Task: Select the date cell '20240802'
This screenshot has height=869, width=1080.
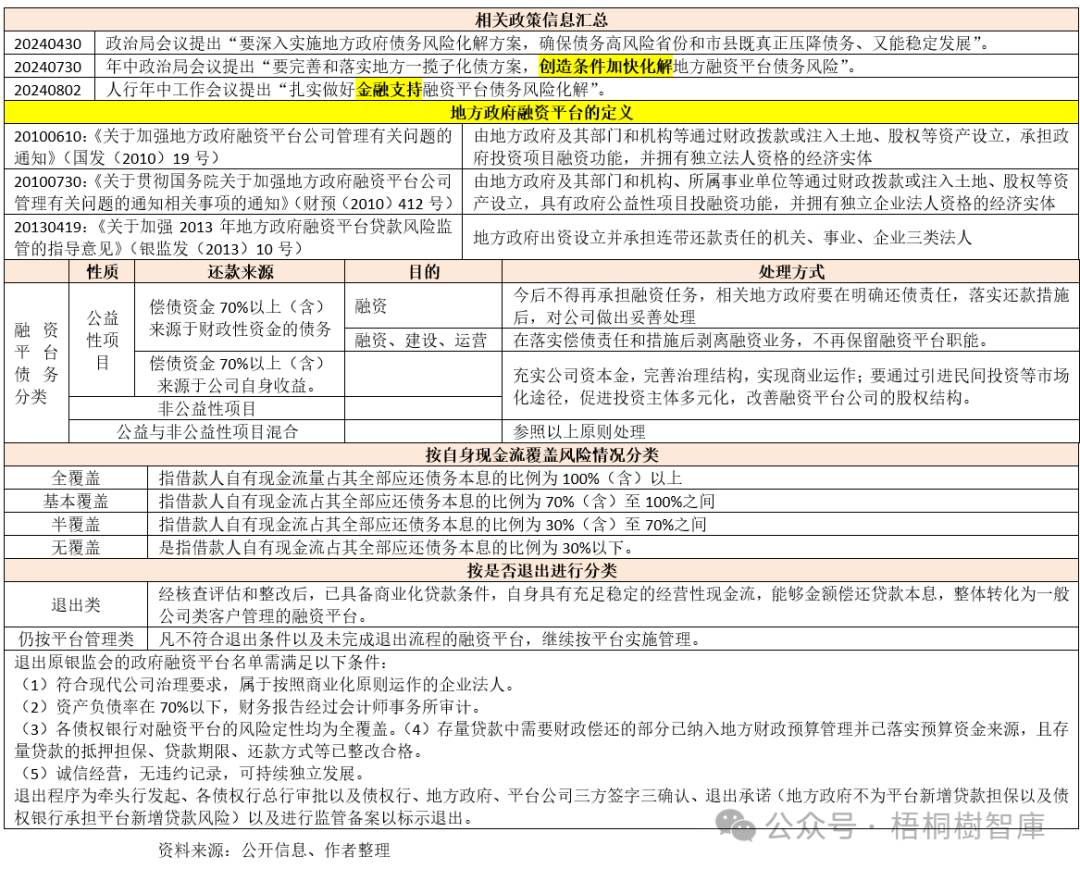Action: tap(48, 90)
